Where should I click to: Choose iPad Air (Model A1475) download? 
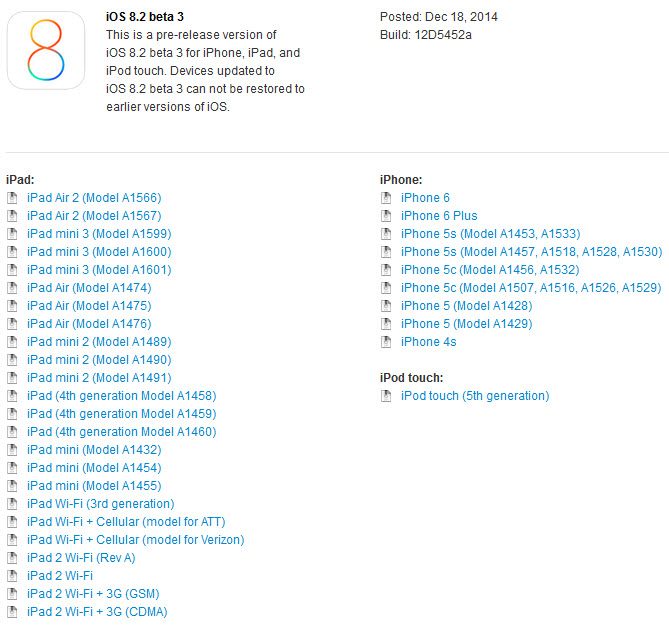pyautogui.click(x=89, y=306)
